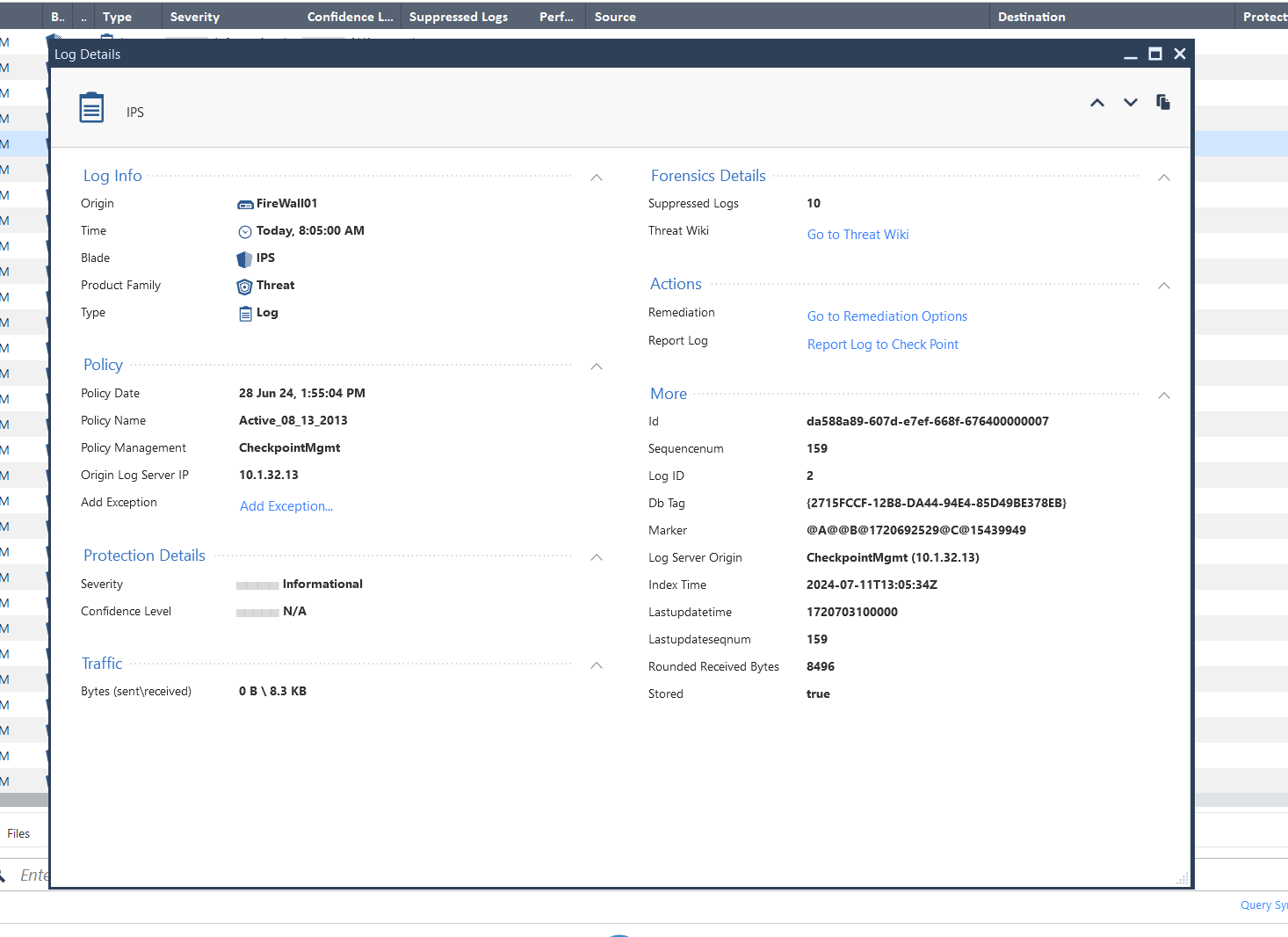Collapse the Traffic section
This screenshot has height=937, width=1288.
click(597, 665)
